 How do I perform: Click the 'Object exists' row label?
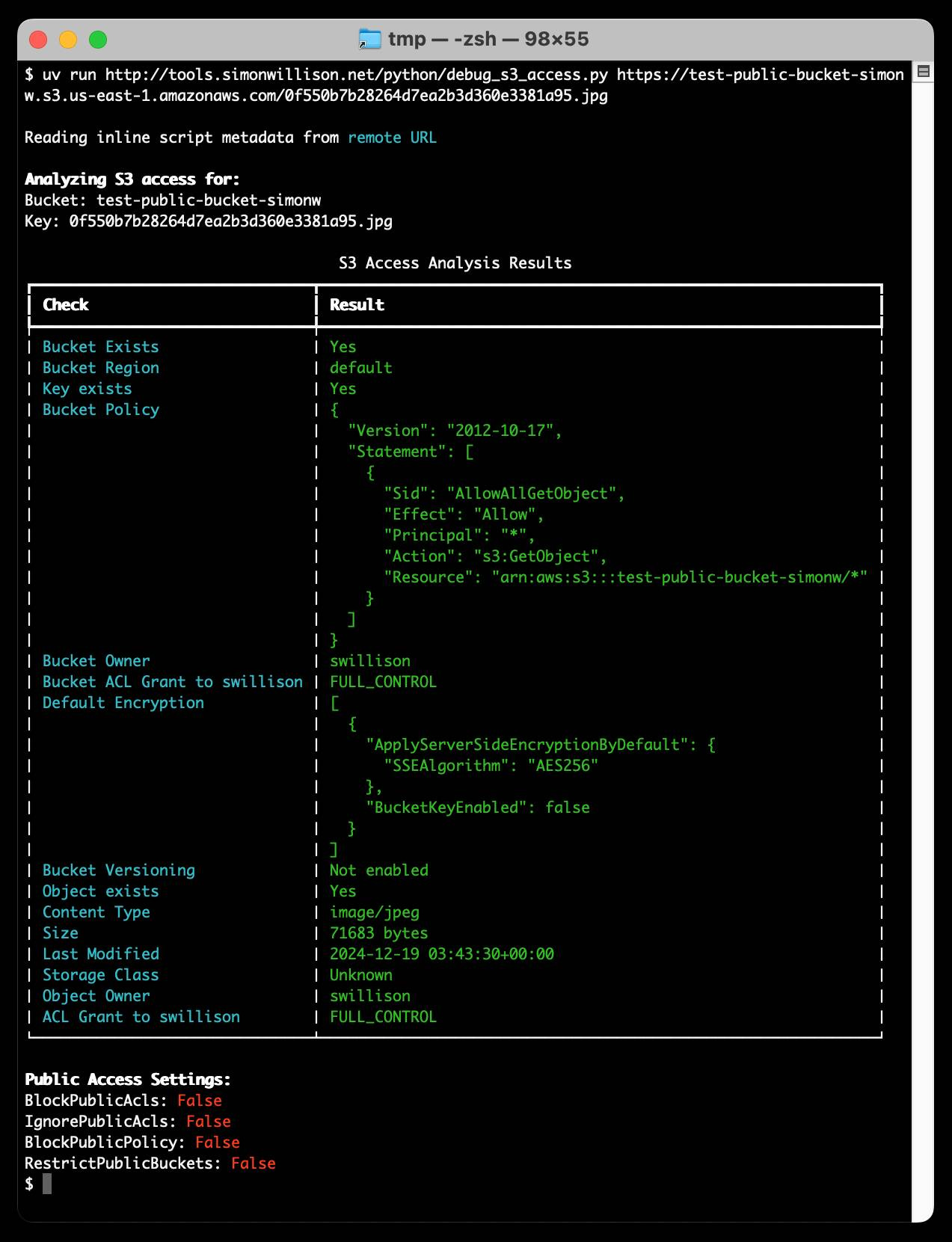coord(100,891)
